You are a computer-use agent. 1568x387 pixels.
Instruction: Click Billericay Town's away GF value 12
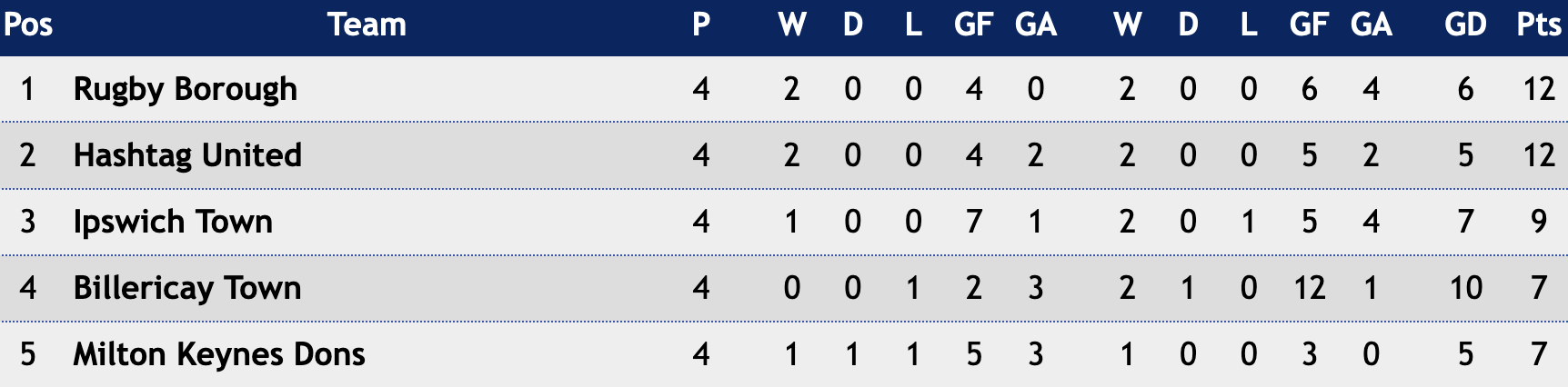point(1309,288)
